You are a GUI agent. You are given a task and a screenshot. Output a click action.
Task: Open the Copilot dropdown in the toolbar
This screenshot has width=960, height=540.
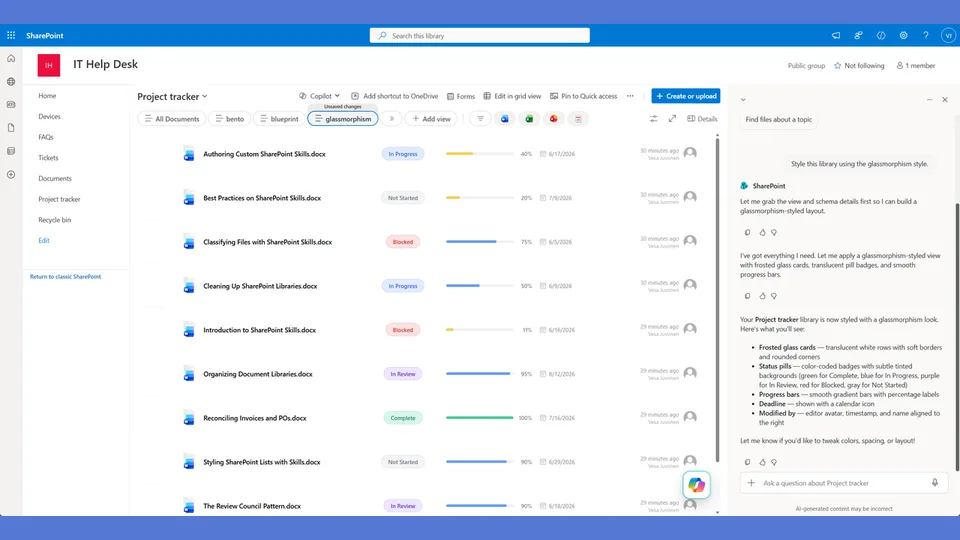[319, 96]
